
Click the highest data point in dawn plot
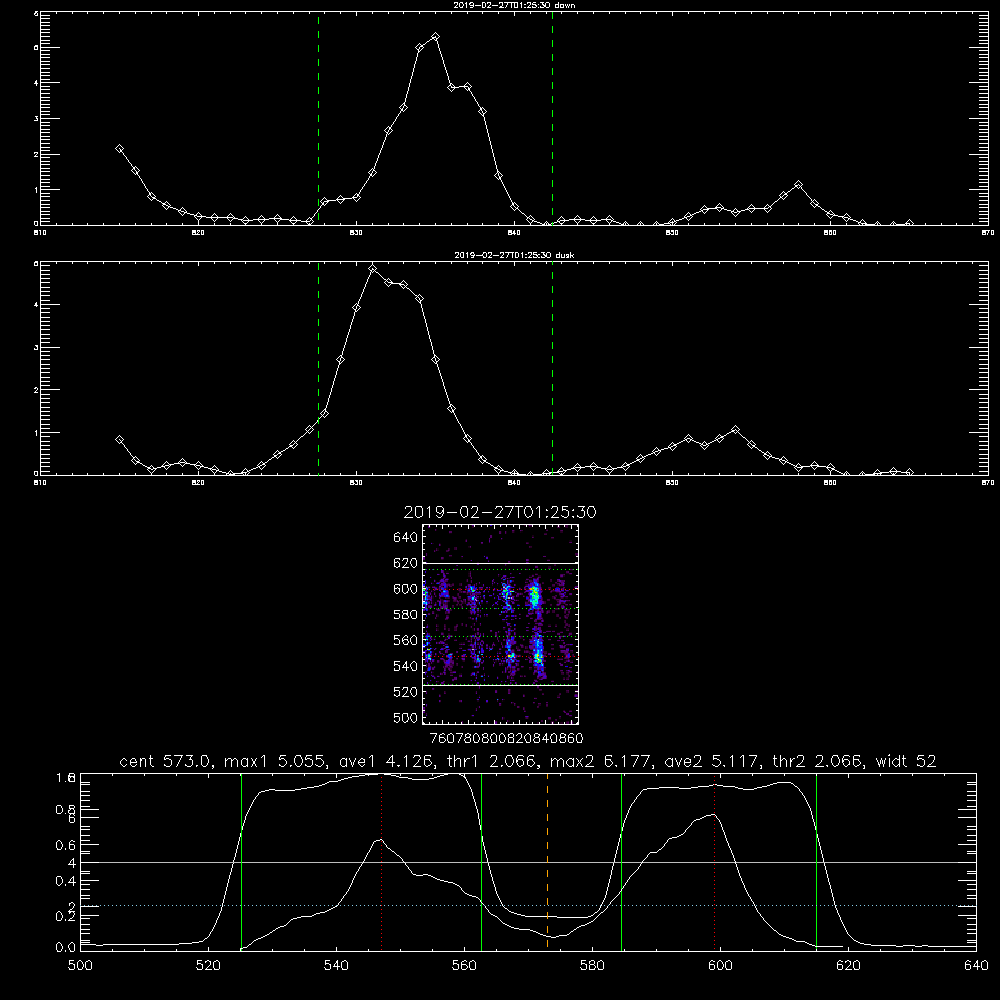[x=435, y=37]
